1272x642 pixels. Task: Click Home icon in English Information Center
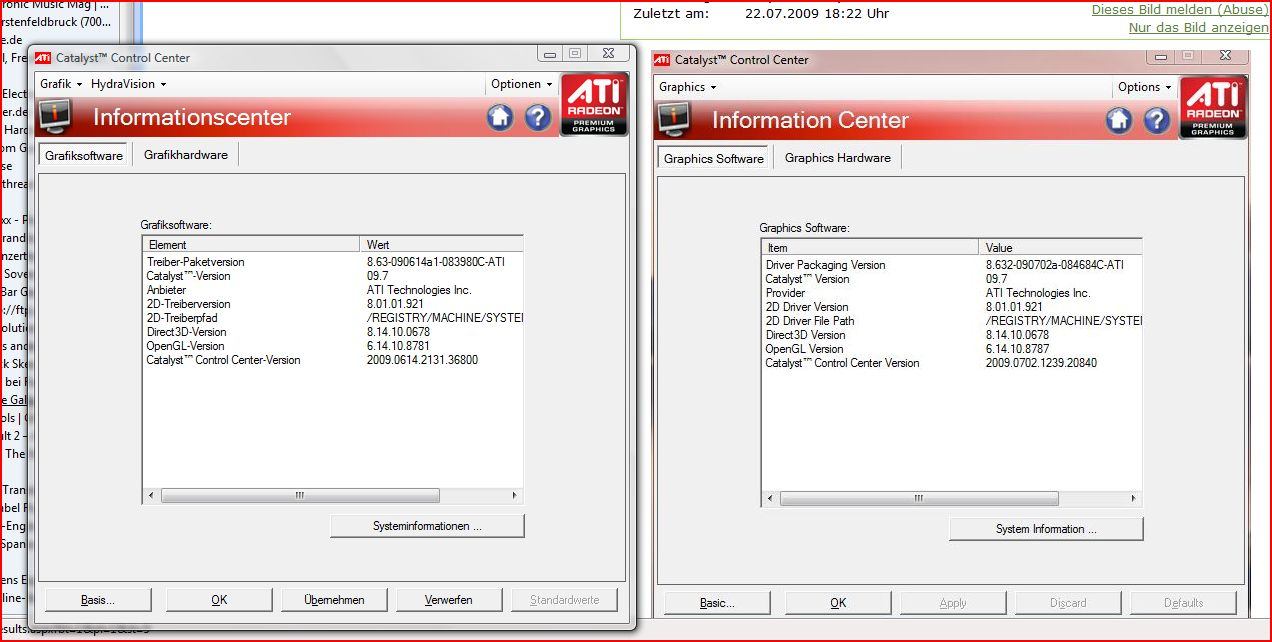(x=1119, y=121)
